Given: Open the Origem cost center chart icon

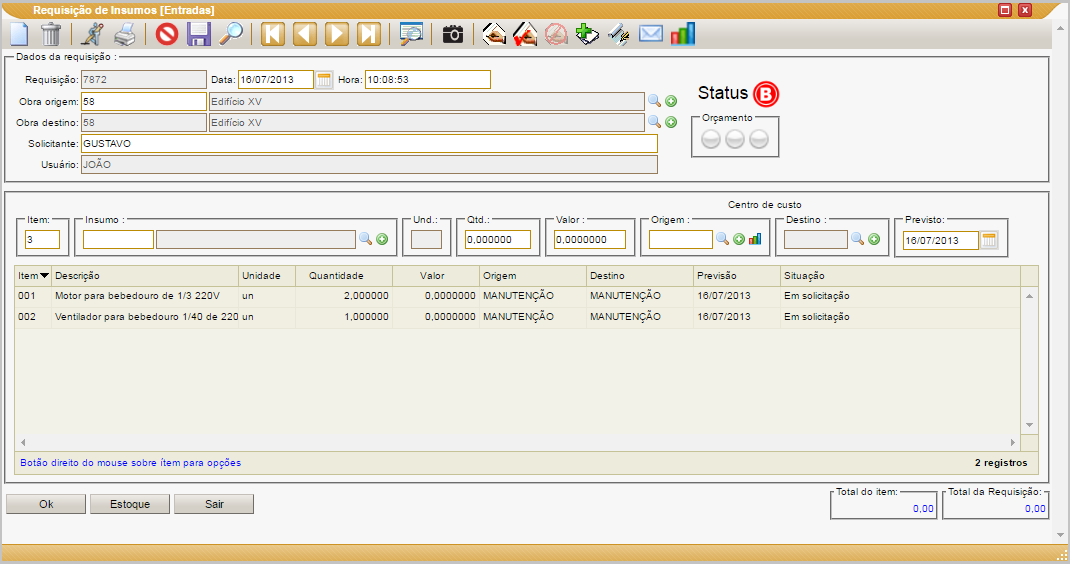Looking at the screenshot, I should click(x=755, y=239).
